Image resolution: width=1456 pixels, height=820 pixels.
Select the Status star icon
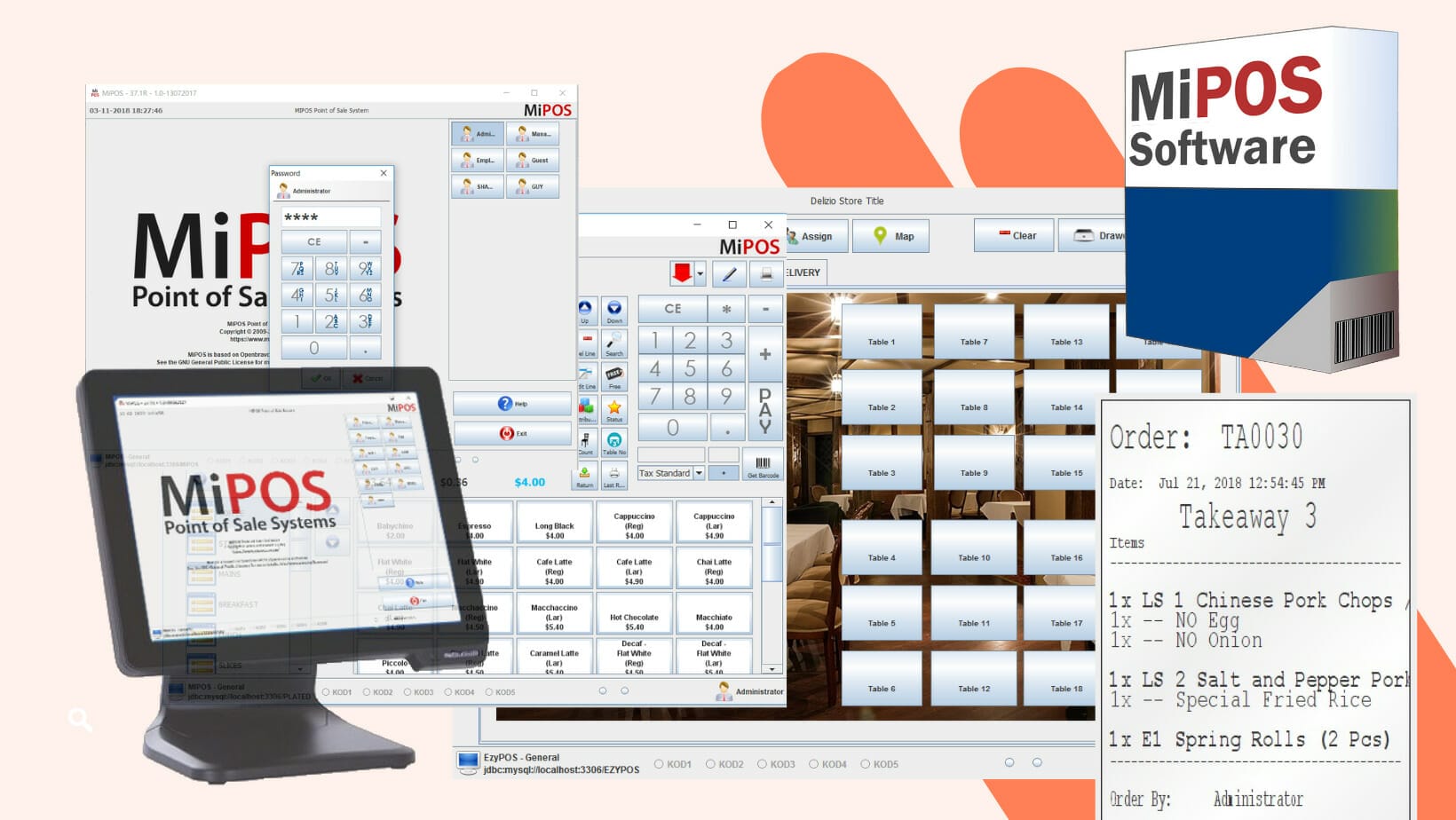tap(613, 409)
